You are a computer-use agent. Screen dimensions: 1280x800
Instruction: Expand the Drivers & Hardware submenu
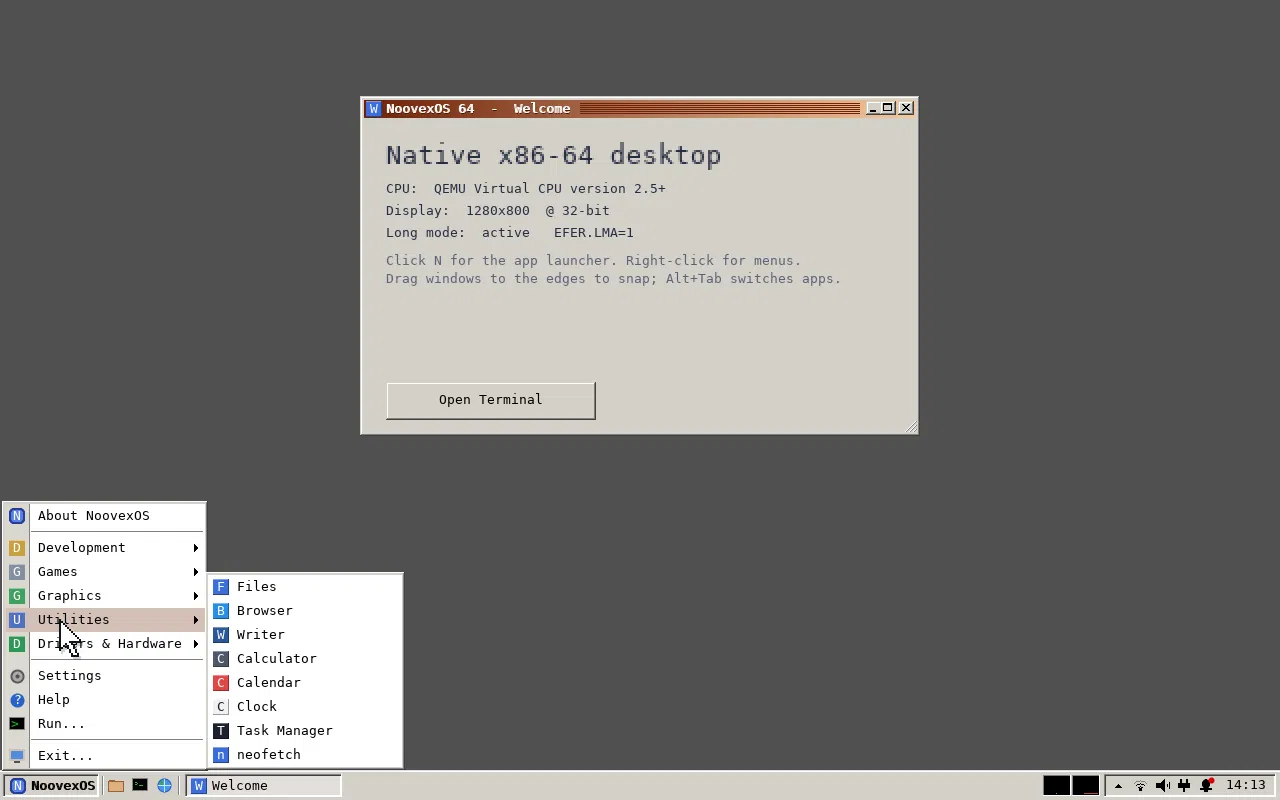pos(105,644)
